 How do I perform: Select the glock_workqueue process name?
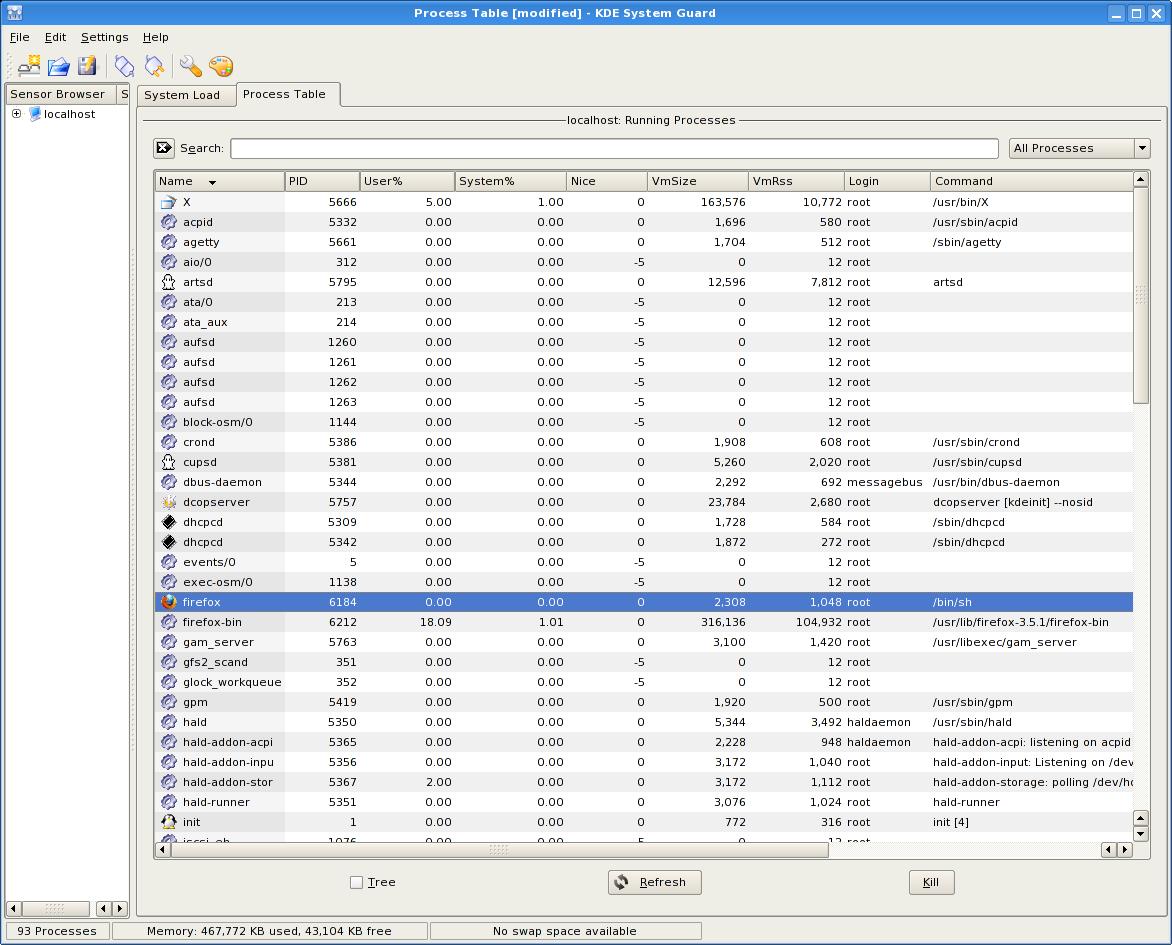[232, 682]
